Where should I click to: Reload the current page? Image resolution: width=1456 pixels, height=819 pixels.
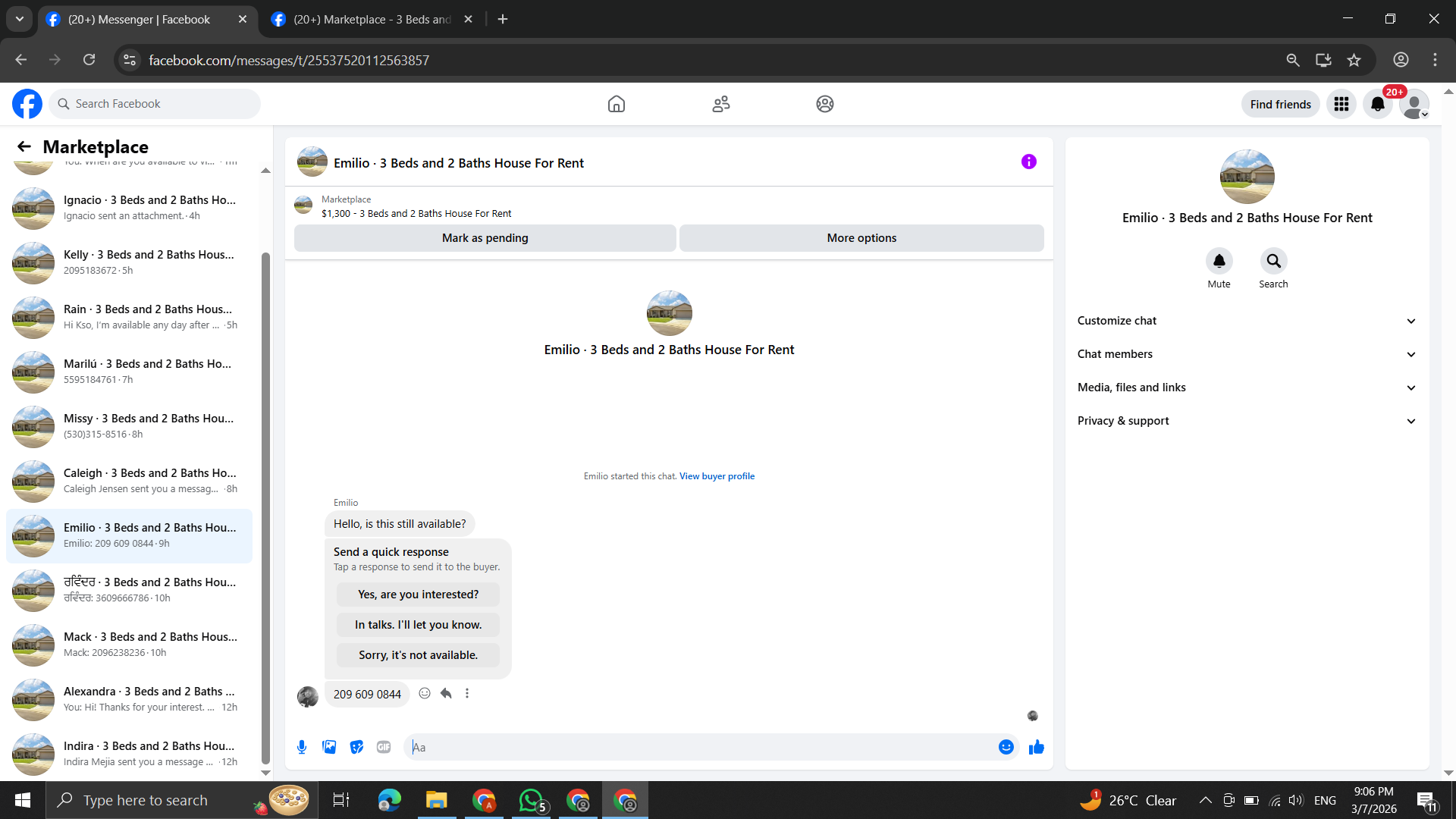pos(89,60)
